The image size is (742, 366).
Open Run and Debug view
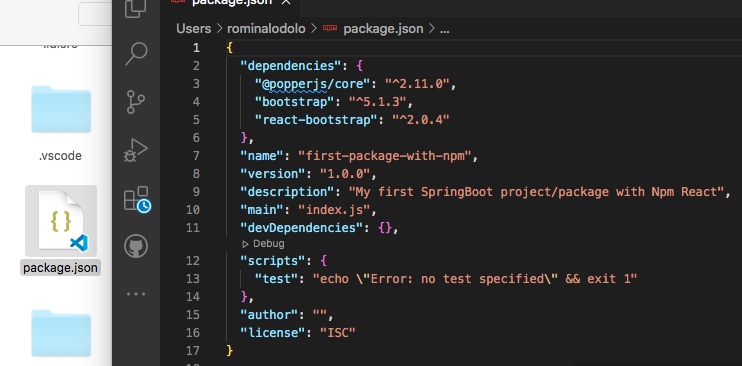pyautogui.click(x=136, y=150)
